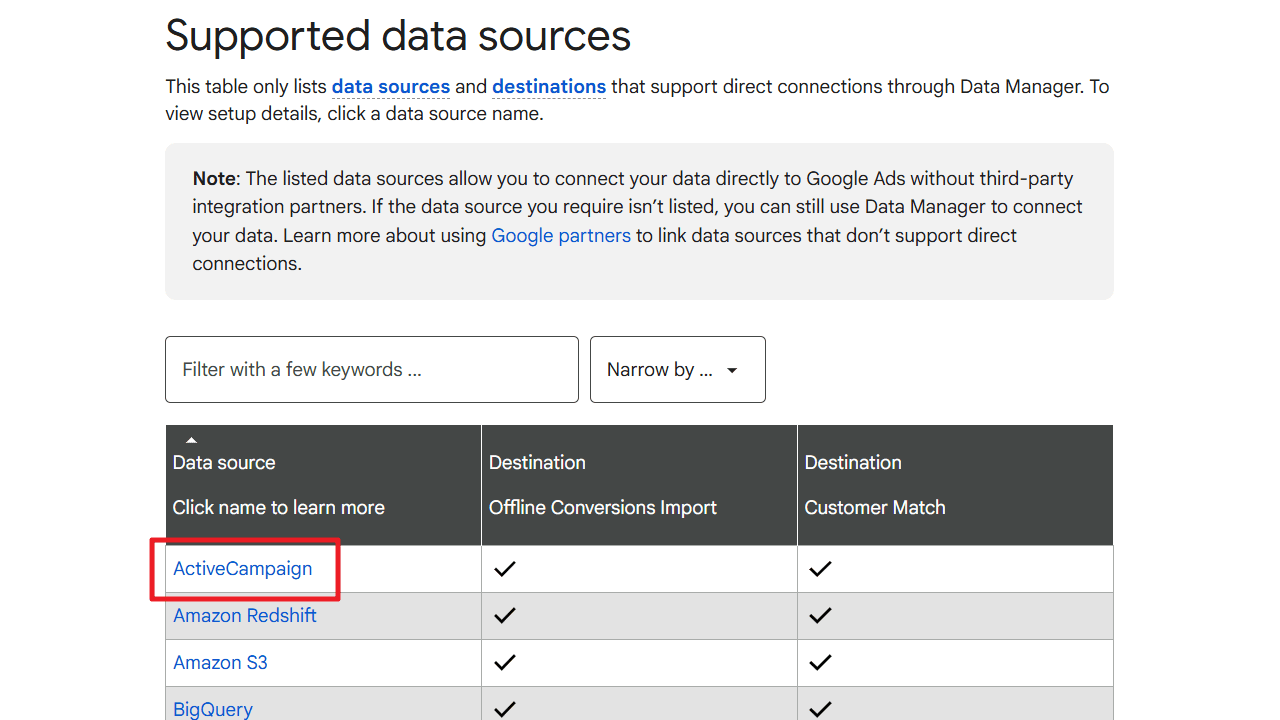Click the "destinations" glossary link

(549, 87)
